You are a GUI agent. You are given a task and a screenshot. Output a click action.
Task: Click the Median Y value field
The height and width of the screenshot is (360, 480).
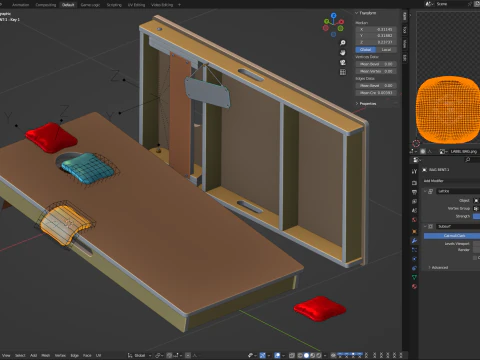coord(376,36)
